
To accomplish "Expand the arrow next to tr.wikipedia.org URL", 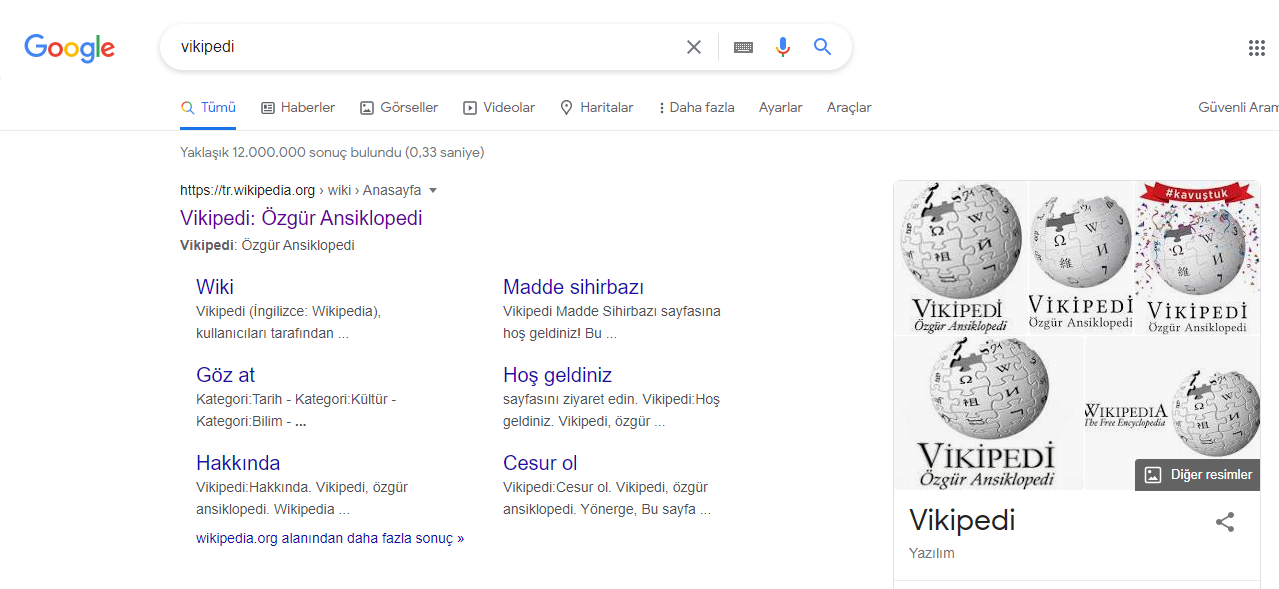I will 433,190.
